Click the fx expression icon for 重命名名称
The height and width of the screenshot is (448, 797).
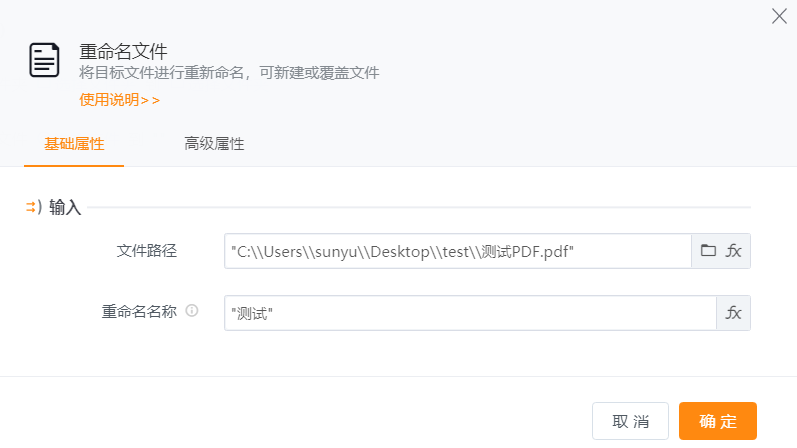pyautogui.click(x=734, y=313)
